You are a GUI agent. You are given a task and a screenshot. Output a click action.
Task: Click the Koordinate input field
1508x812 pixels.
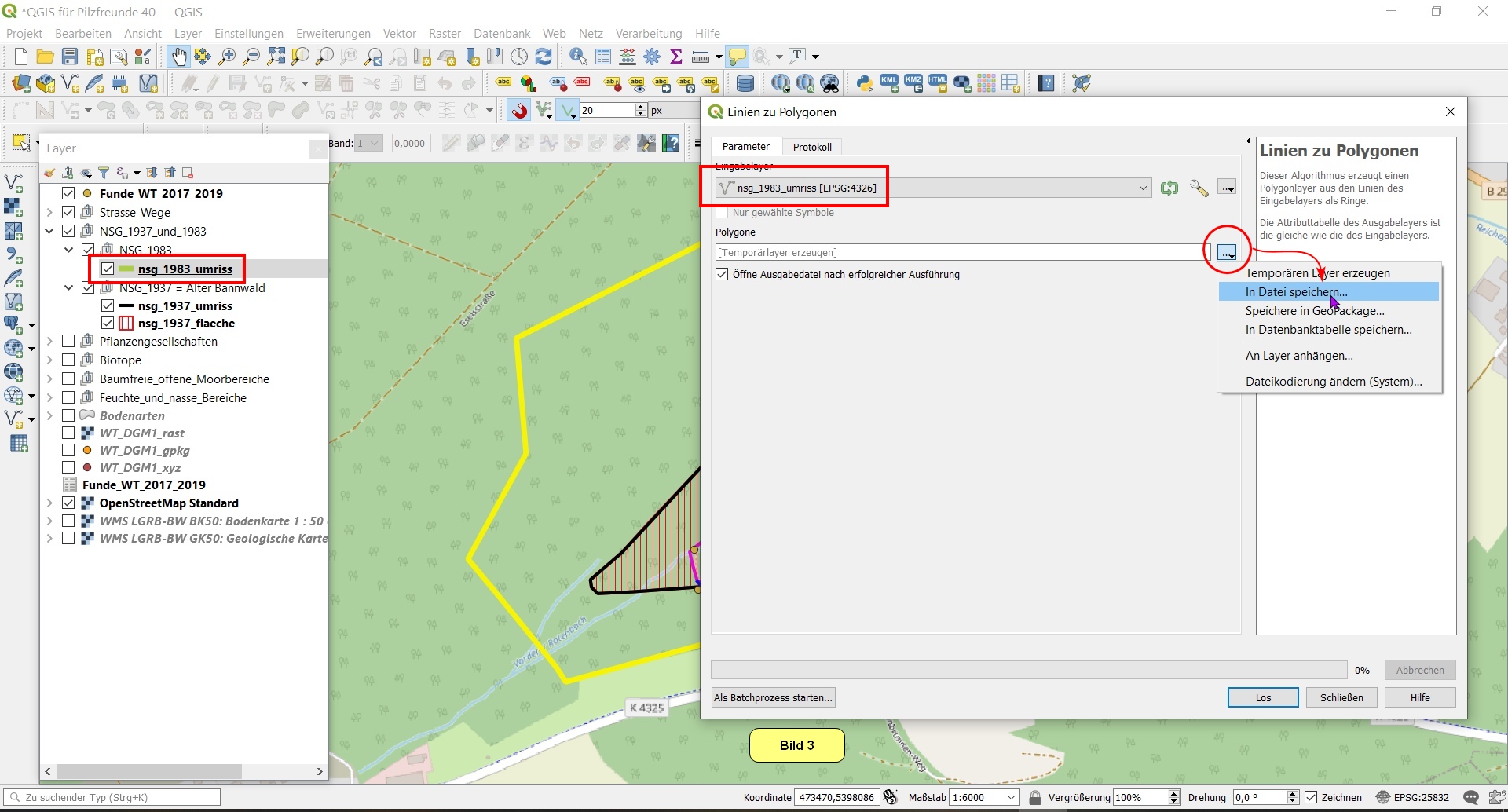(836, 798)
